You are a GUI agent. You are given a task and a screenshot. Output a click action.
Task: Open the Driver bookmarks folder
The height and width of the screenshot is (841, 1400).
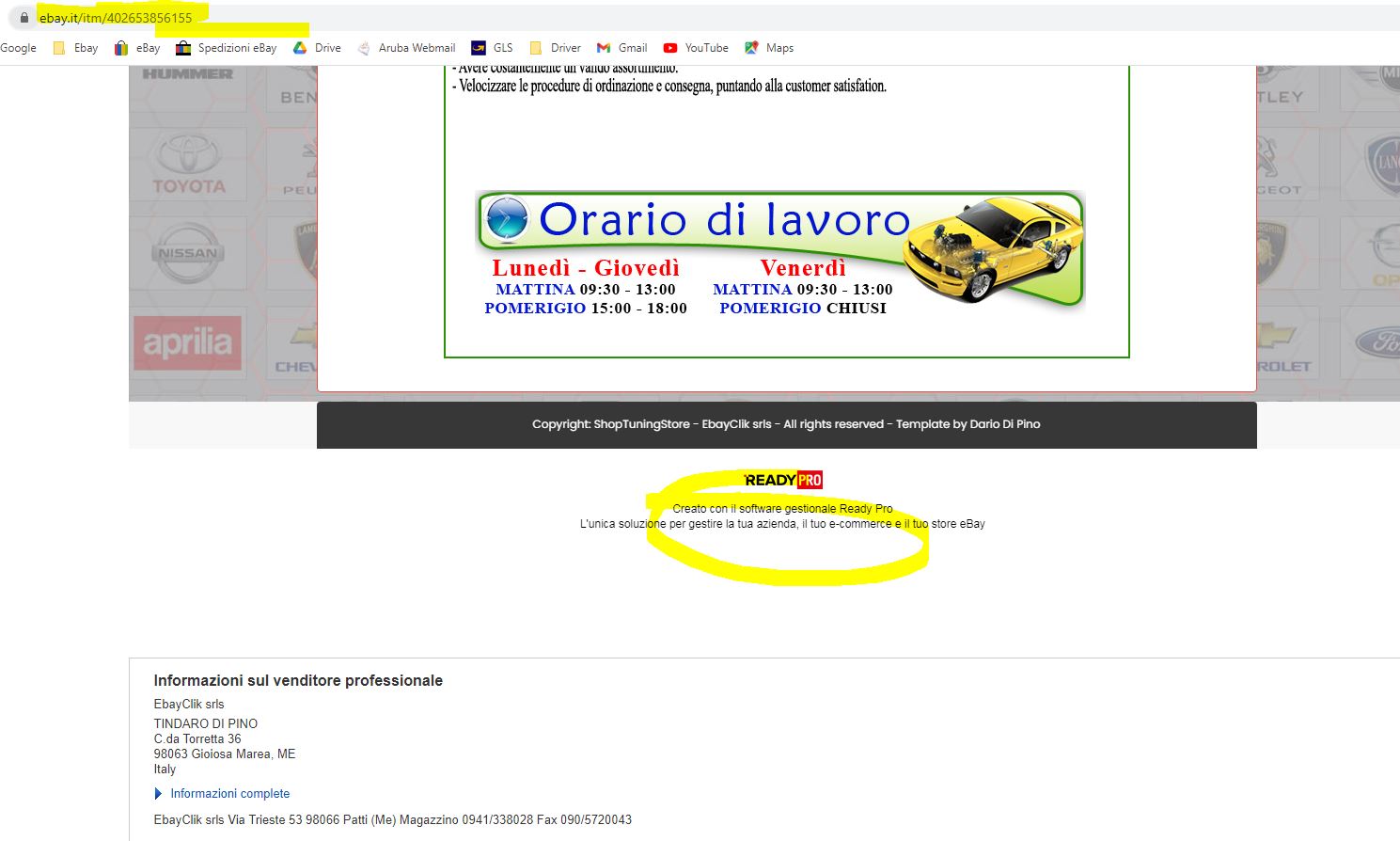pyautogui.click(x=555, y=48)
